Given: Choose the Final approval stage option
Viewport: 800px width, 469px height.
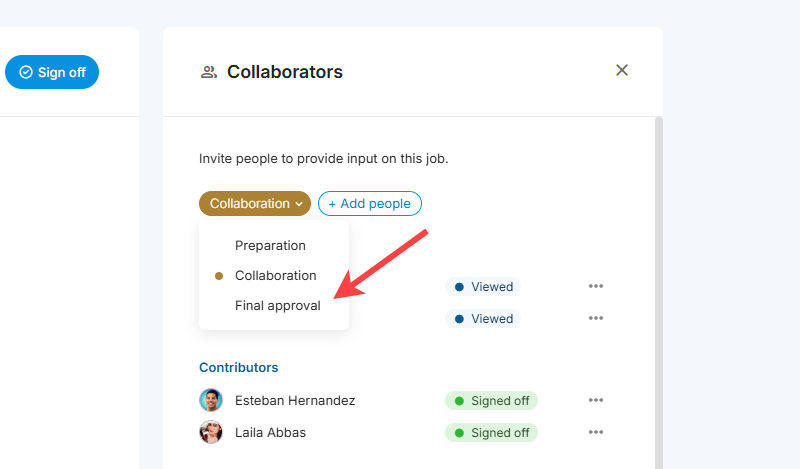Looking at the screenshot, I should pos(277,306).
